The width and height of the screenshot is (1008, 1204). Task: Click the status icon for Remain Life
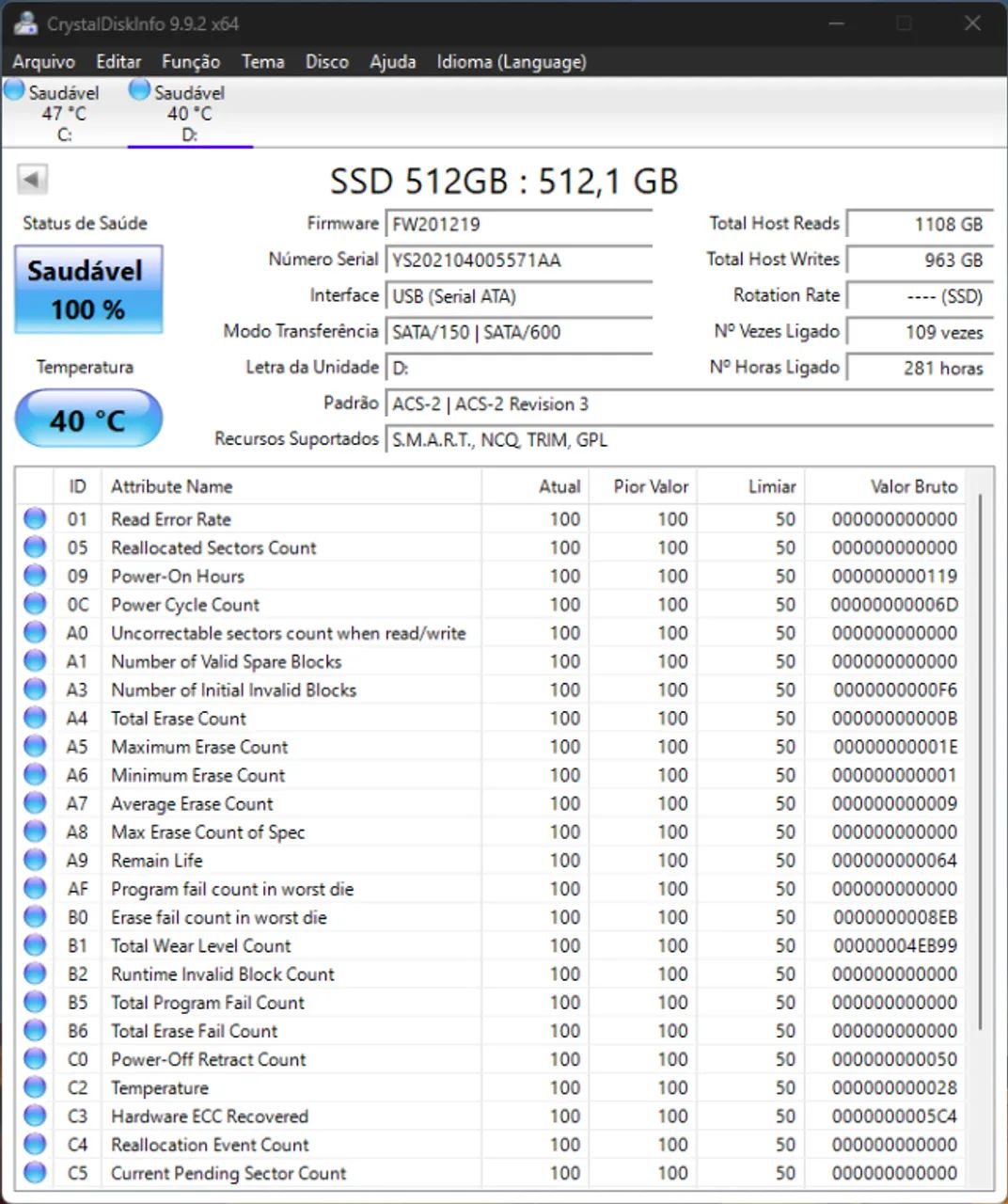[x=35, y=860]
